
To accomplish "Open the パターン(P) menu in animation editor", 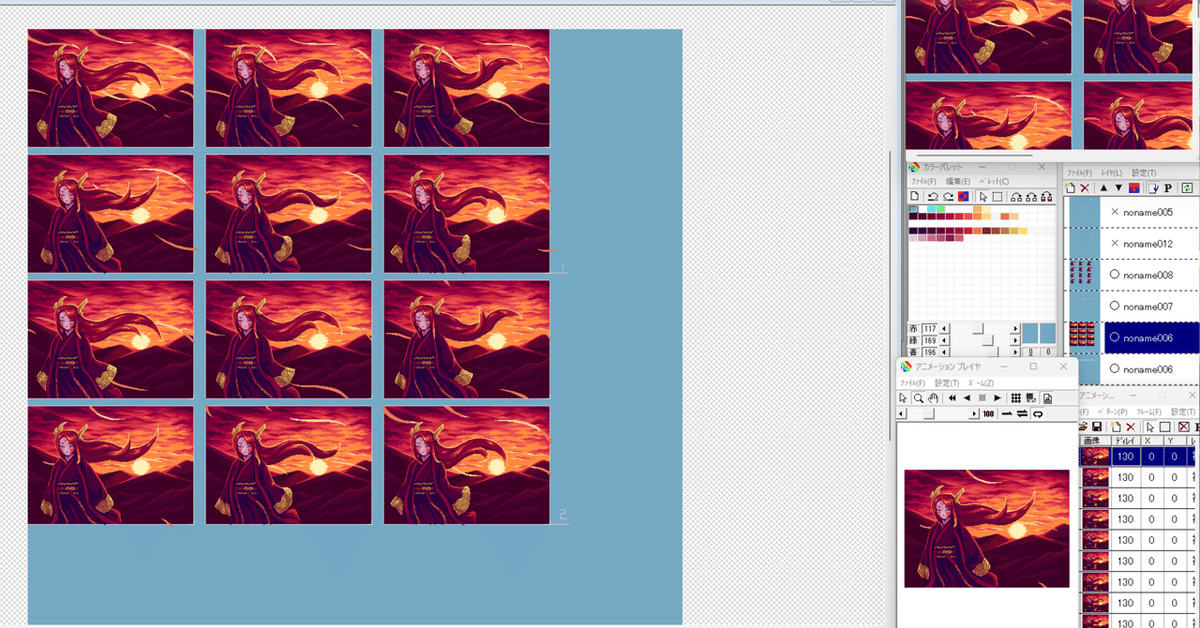I will pos(1111,411).
